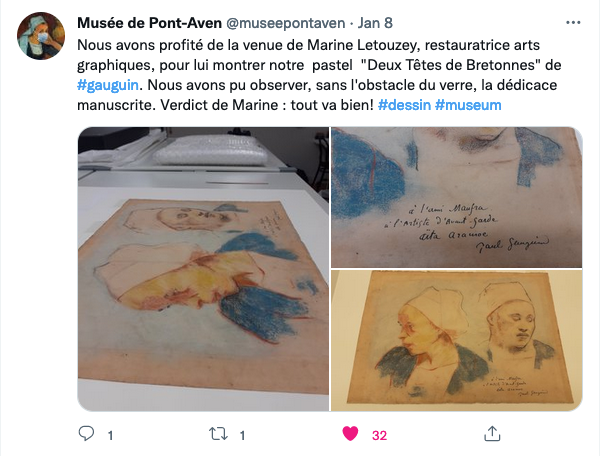Open the Jan 8 timestamp link
Screen dimensions: 600x456
[x=375, y=23]
